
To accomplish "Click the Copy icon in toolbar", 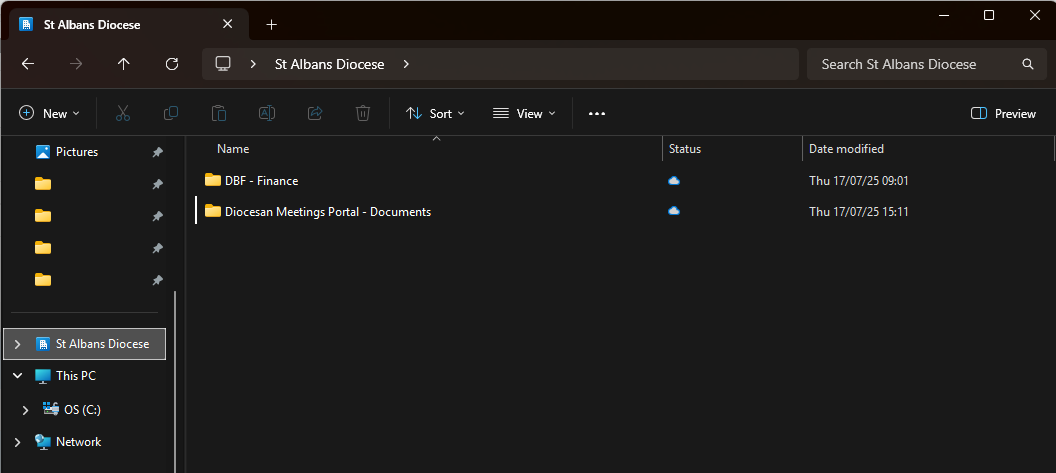I will click(171, 113).
